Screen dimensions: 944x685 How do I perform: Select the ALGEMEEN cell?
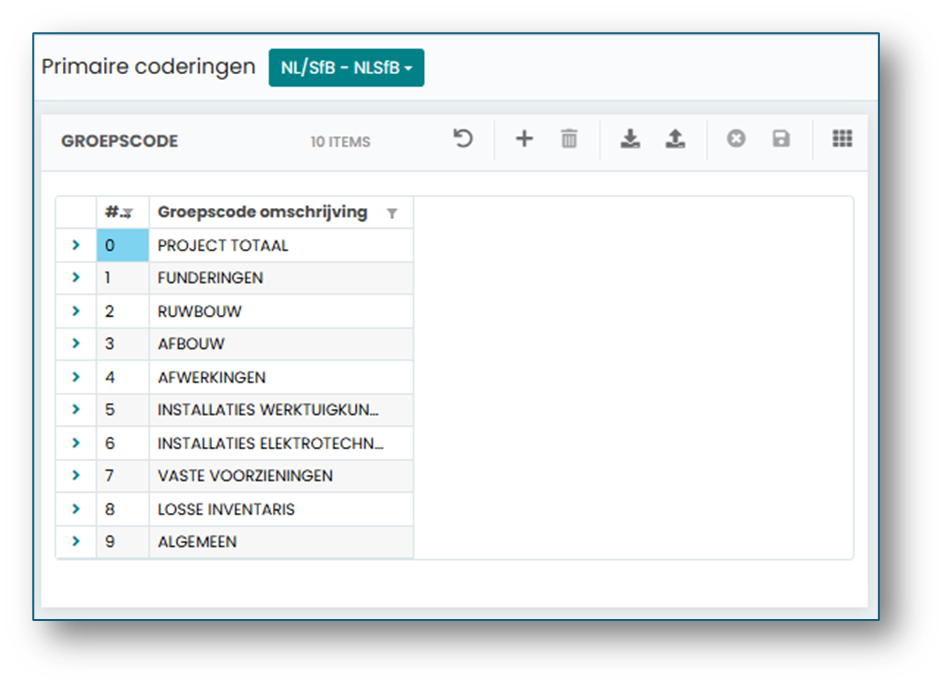[x=281, y=541]
